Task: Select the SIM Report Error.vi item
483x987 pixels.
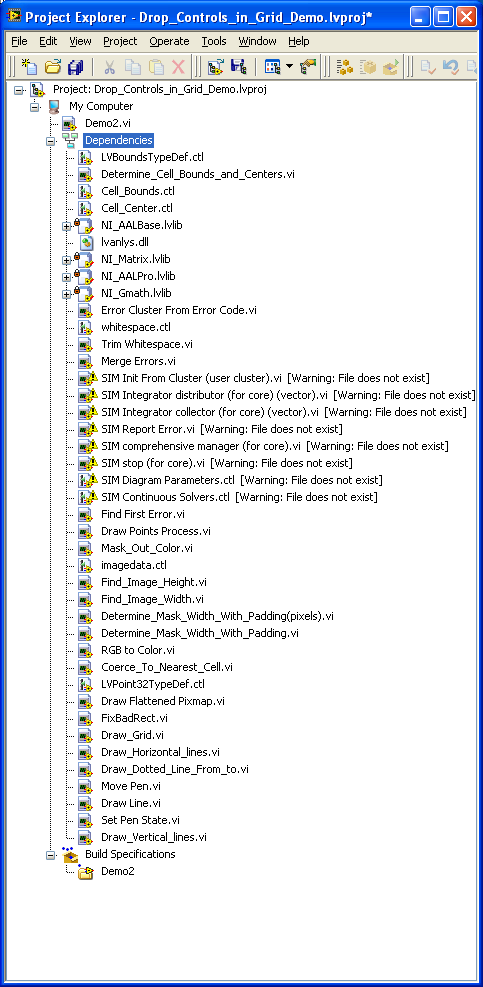Action: pos(148,429)
